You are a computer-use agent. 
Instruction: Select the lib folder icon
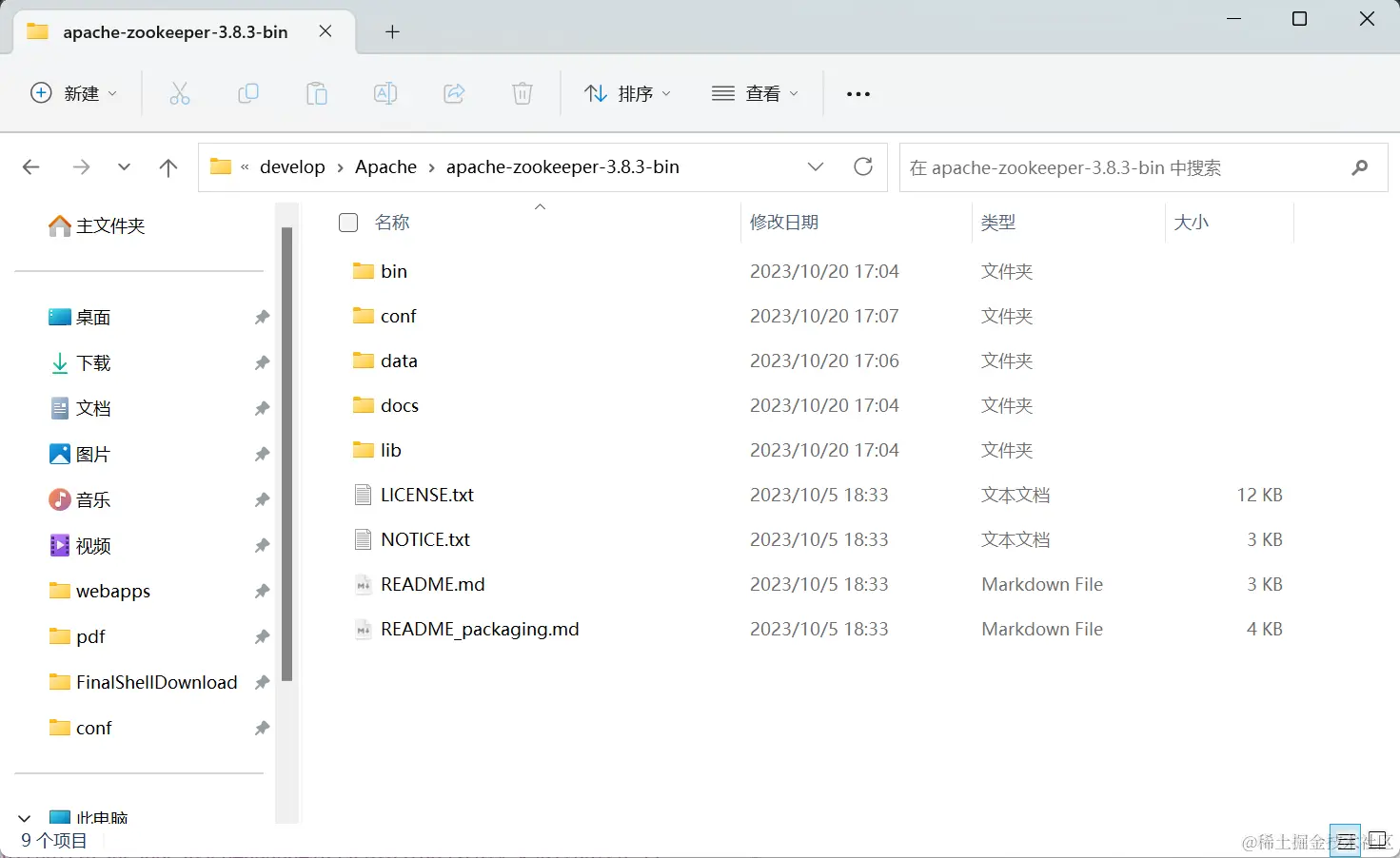coord(363,450)
